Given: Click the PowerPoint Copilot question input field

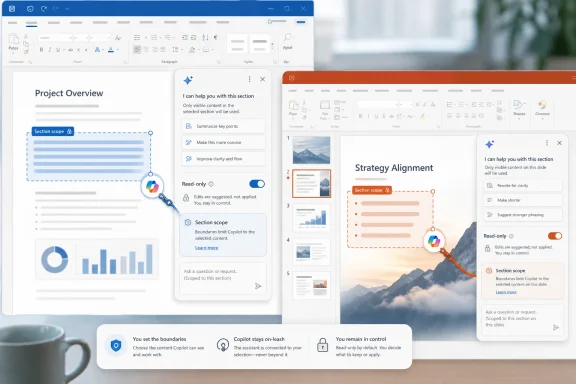Looking at the screenshot, I should [x=522, y=319].
